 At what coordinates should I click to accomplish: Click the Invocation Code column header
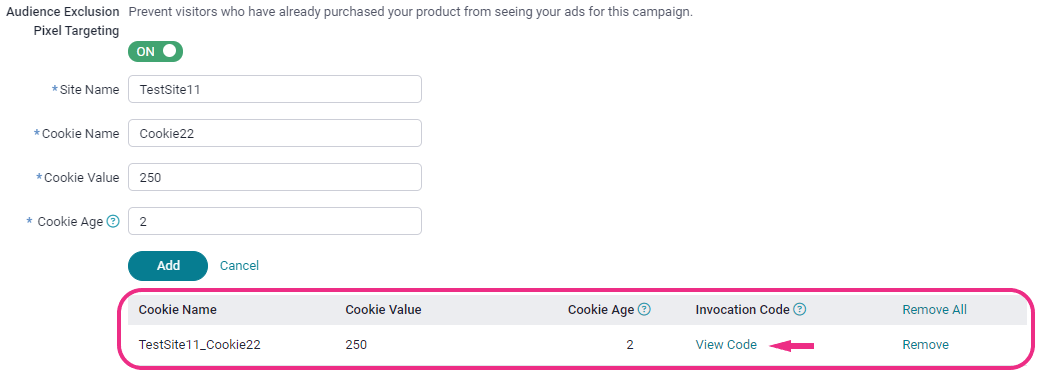coord(742,309)
